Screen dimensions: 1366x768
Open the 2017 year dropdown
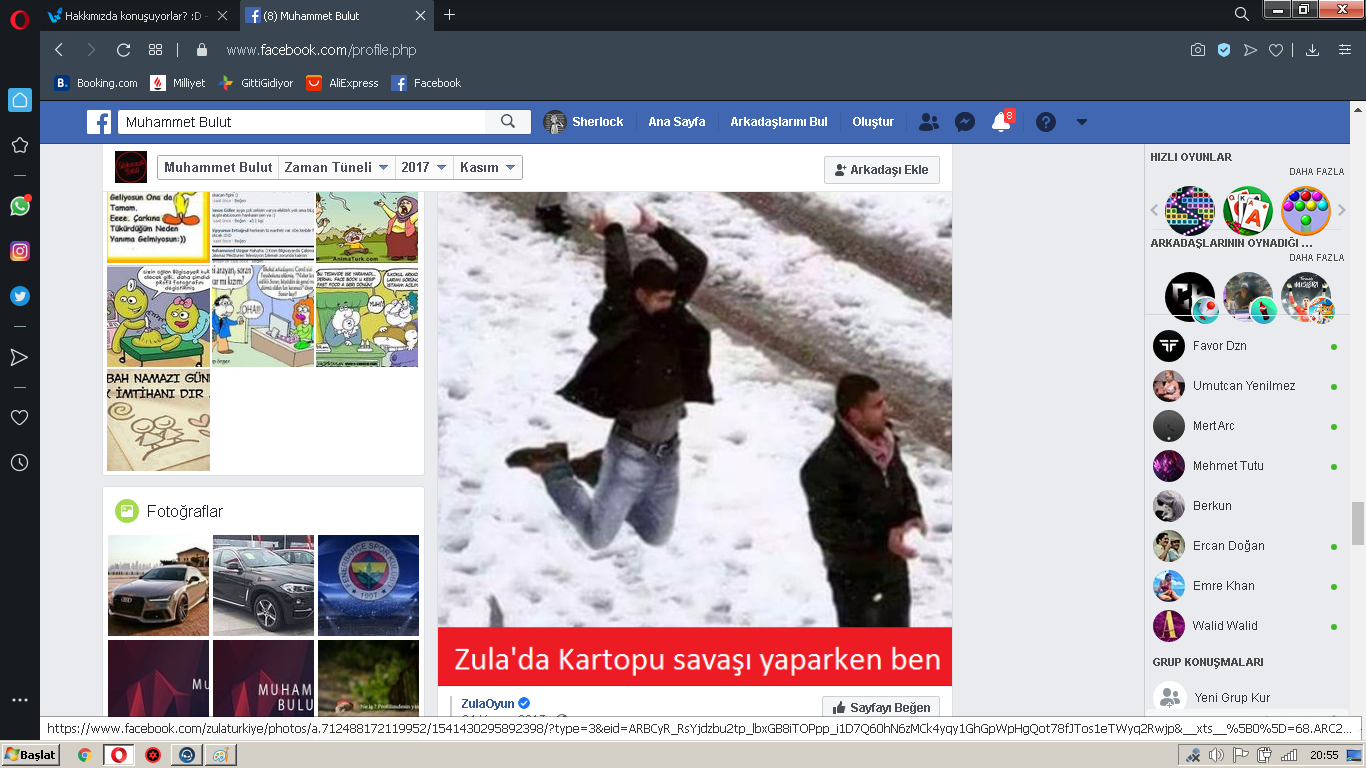424,168
